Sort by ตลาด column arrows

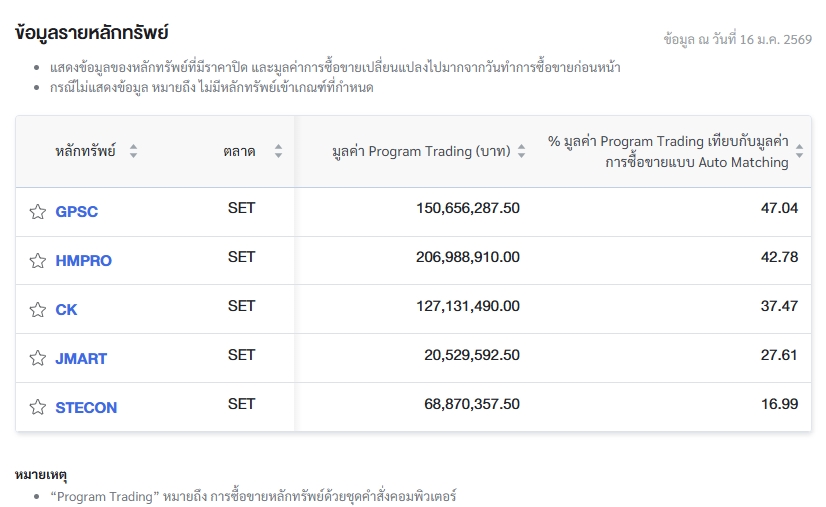tap(278, 152)
